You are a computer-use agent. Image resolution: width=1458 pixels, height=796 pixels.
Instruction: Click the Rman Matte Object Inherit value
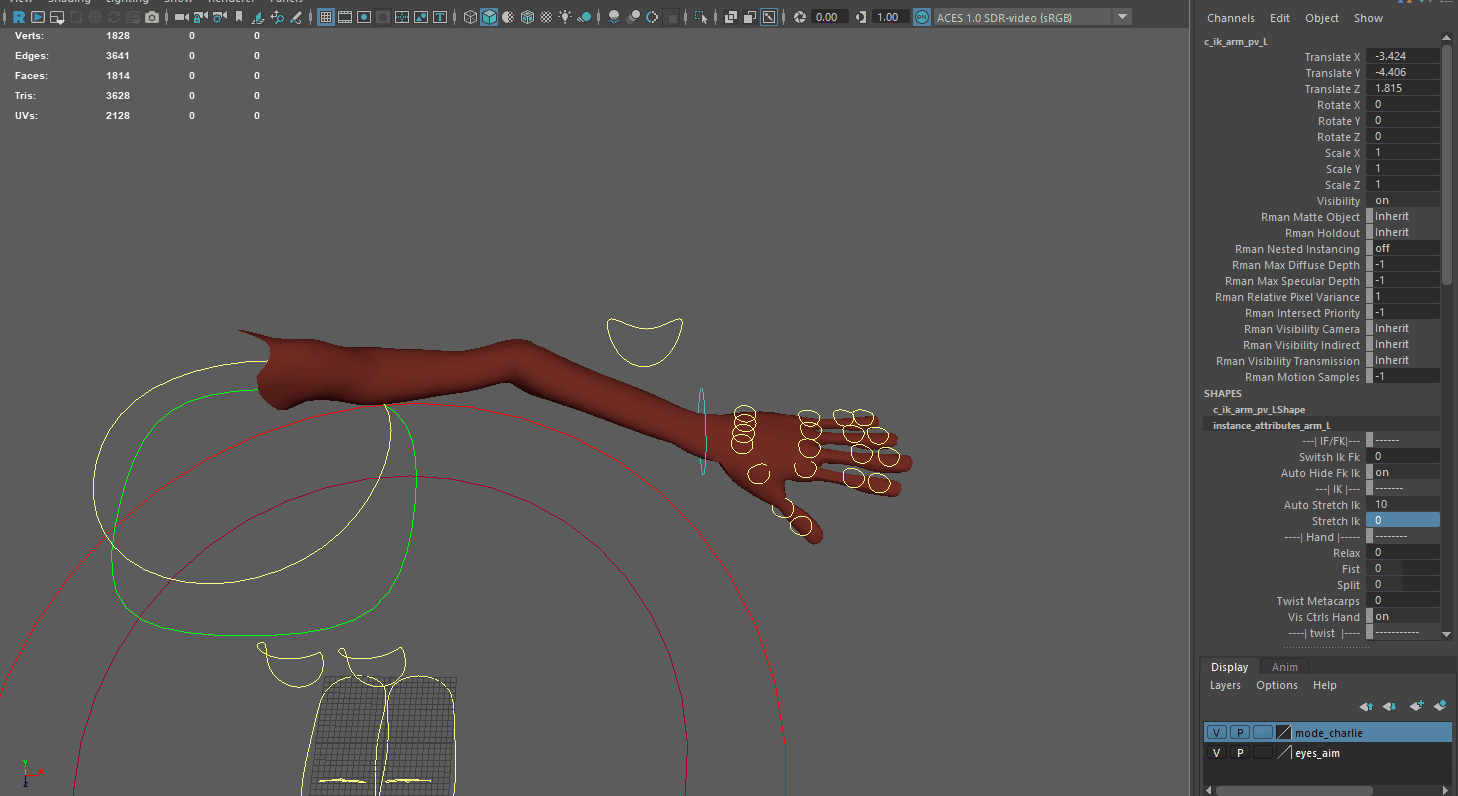[1404, 217]
